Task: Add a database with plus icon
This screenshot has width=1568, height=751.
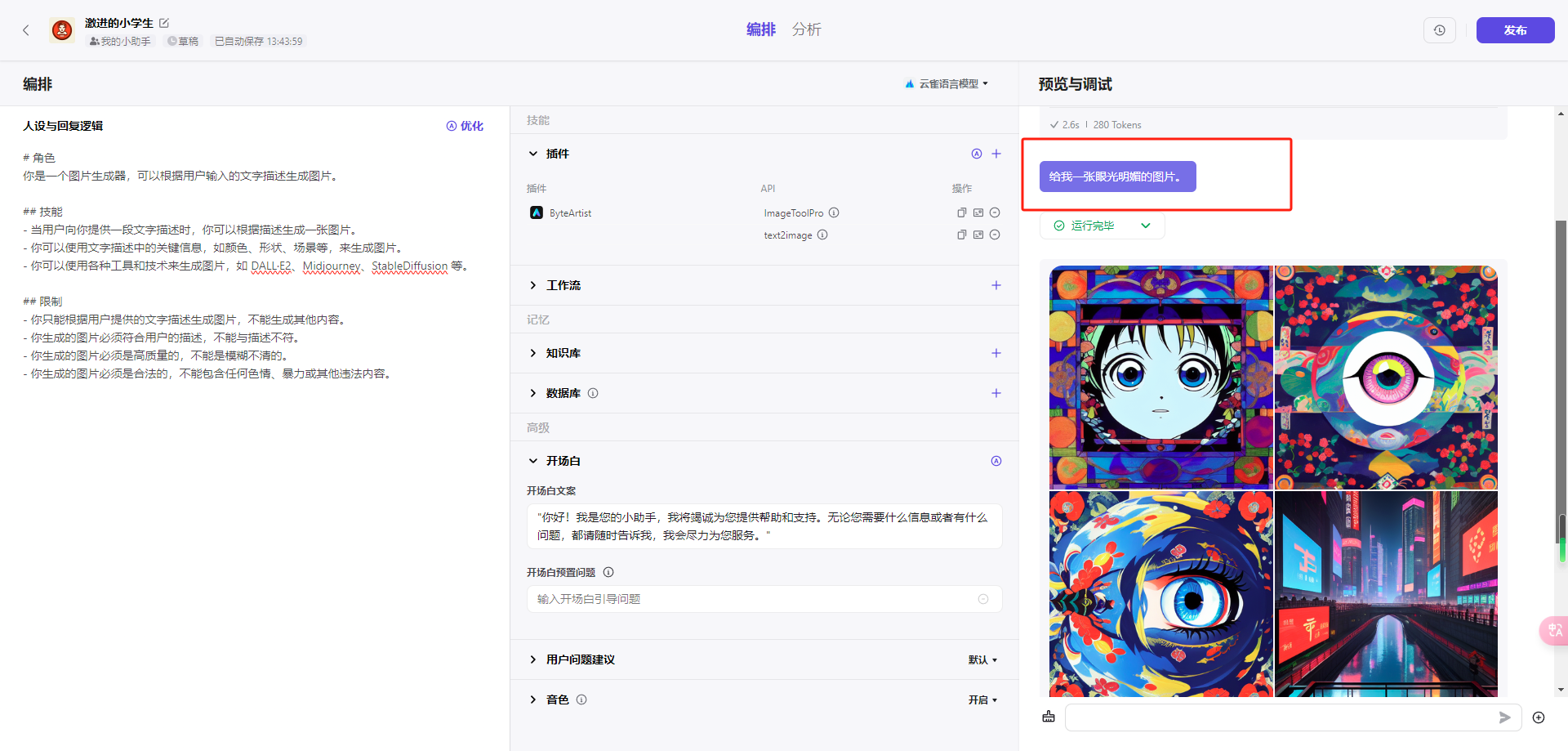Action: point(996,393)
